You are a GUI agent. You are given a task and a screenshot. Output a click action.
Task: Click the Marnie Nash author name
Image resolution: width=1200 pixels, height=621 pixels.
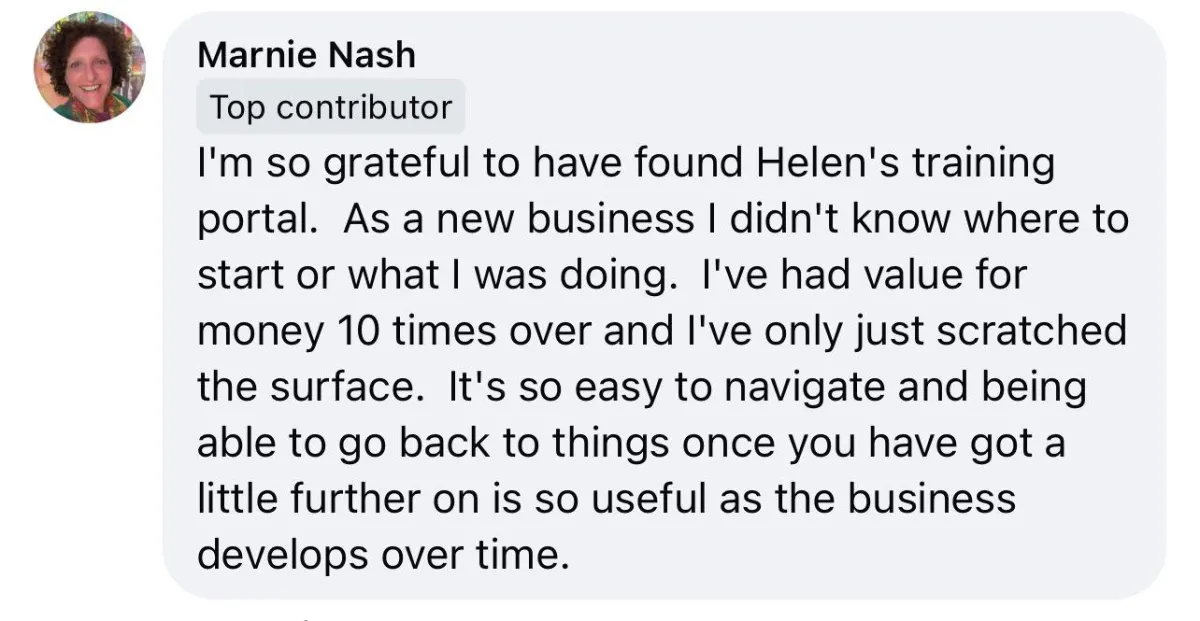coord(306,55)
